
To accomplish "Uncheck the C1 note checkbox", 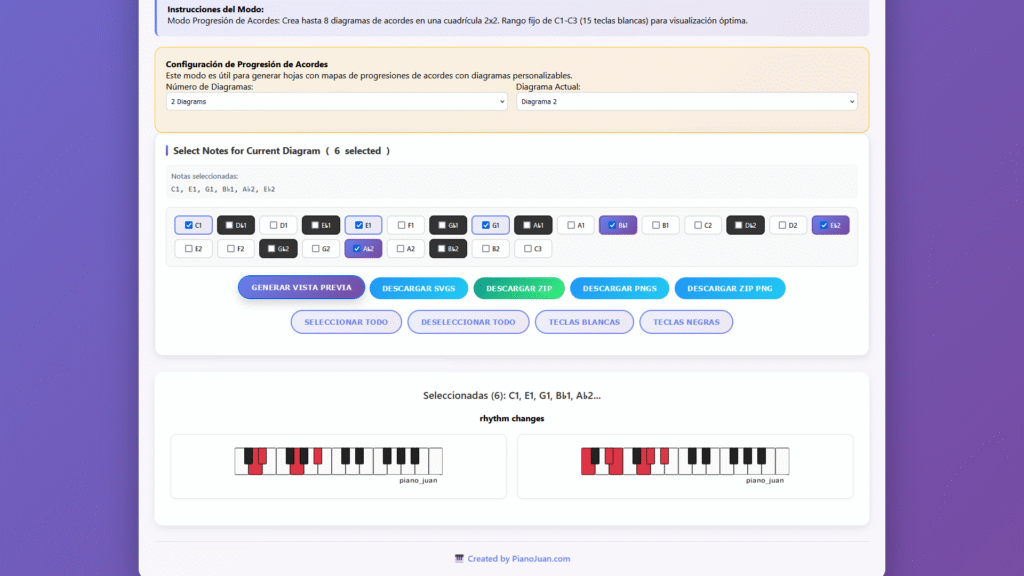I will [x=188, y=226].
